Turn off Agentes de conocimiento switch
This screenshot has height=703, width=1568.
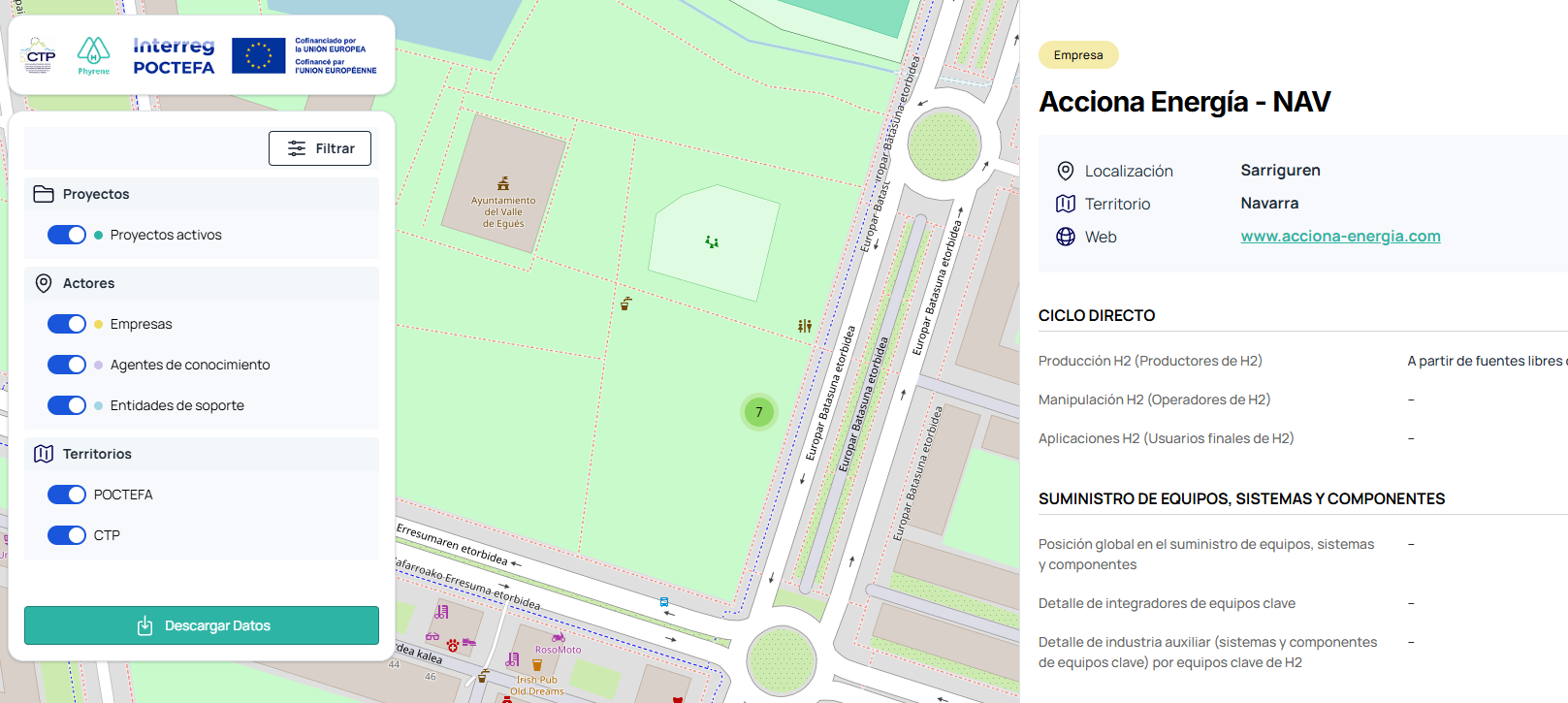[67, 365]
